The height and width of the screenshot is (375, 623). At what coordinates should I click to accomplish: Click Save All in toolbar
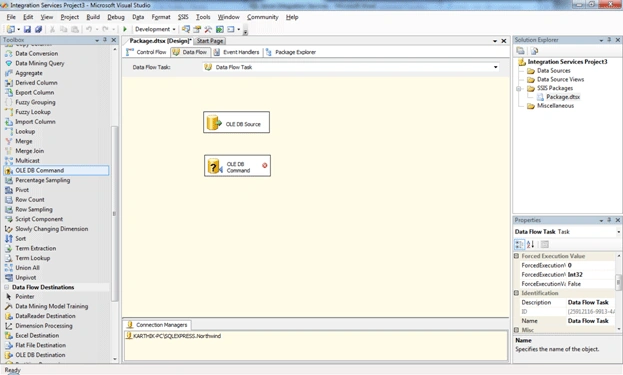[38, 29]
